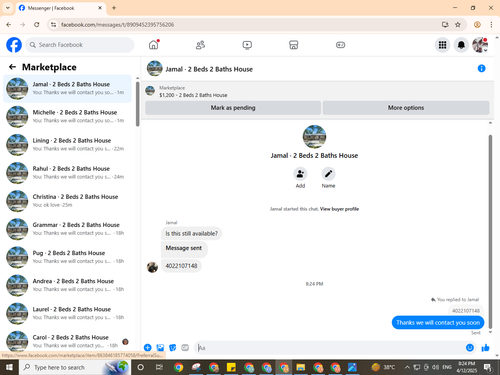This screenshot has width=500, height=375.
Task: Open conversation information icon
Action: click(x=481, y=68)
